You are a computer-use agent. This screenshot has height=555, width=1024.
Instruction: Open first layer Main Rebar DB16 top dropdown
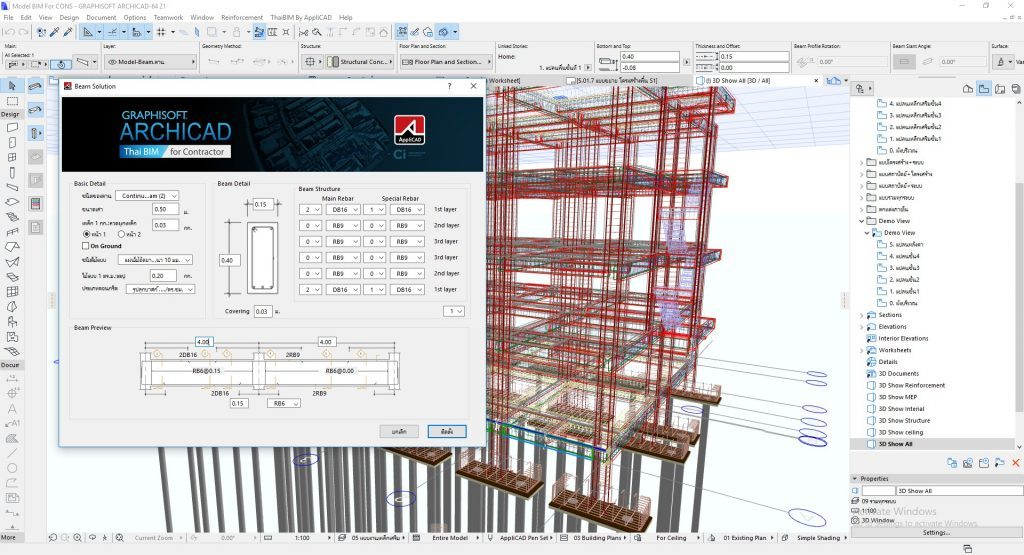click(x=342, y=210)
